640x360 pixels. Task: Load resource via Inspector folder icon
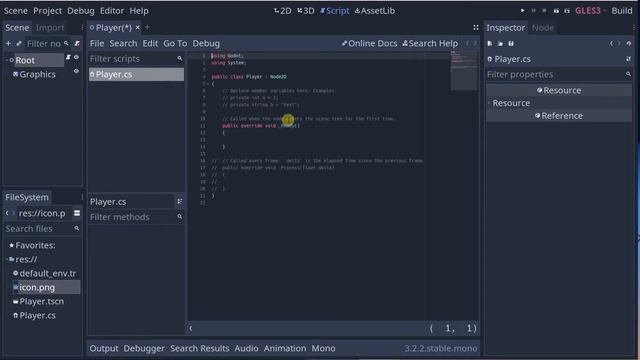tap(500, 43)
